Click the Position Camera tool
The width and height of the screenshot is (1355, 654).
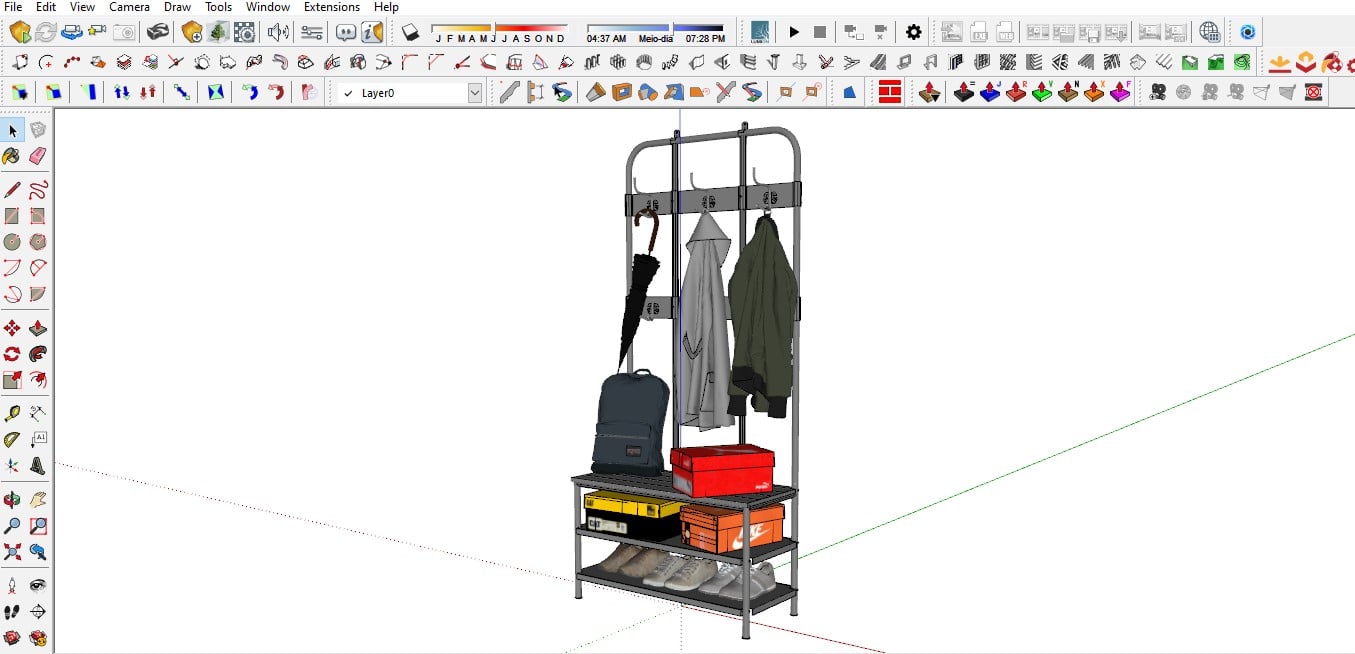click(12, 585)
